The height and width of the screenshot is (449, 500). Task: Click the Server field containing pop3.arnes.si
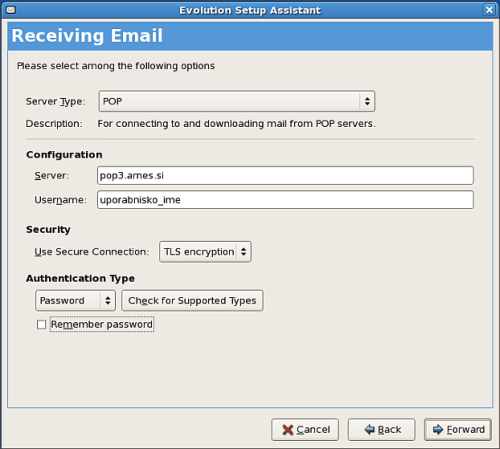(x=285, y=175)
